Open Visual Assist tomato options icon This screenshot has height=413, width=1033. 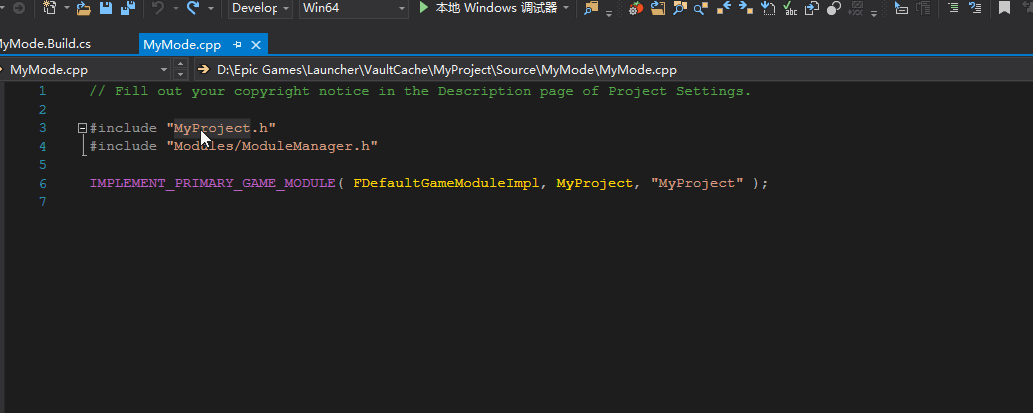coord(635,8)
